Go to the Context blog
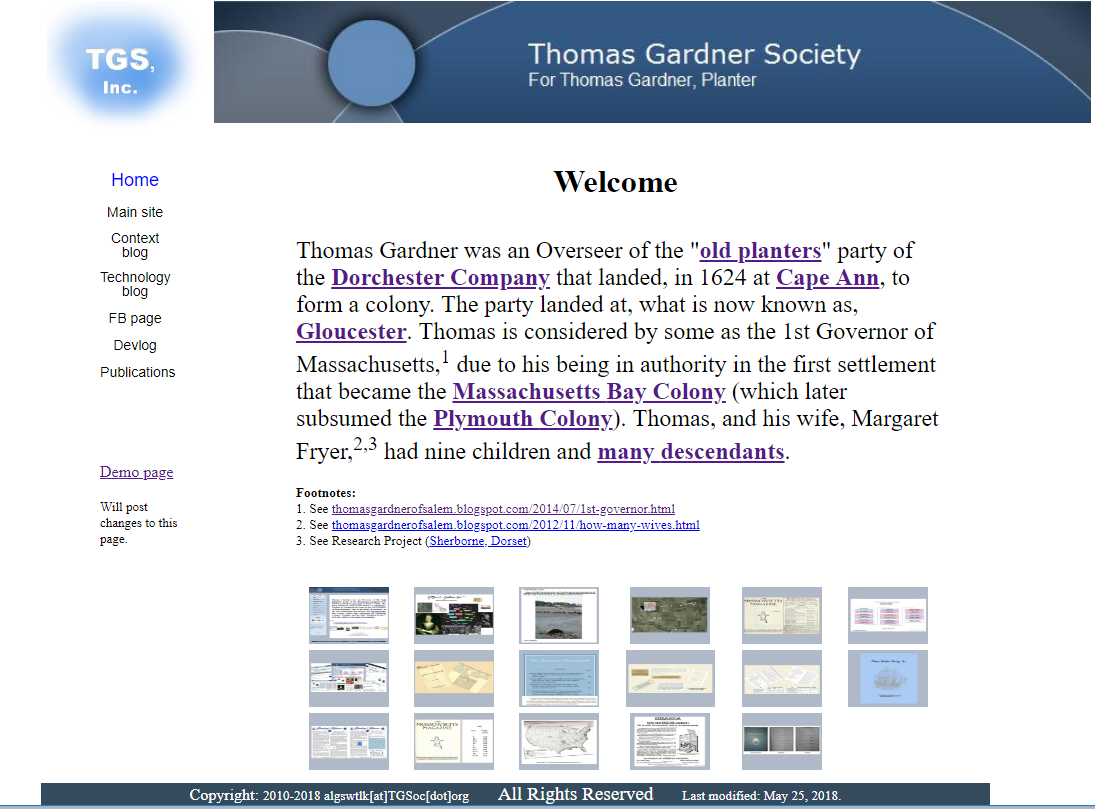Viewport: 1095px width, 809px height. [x=135, y=245]
